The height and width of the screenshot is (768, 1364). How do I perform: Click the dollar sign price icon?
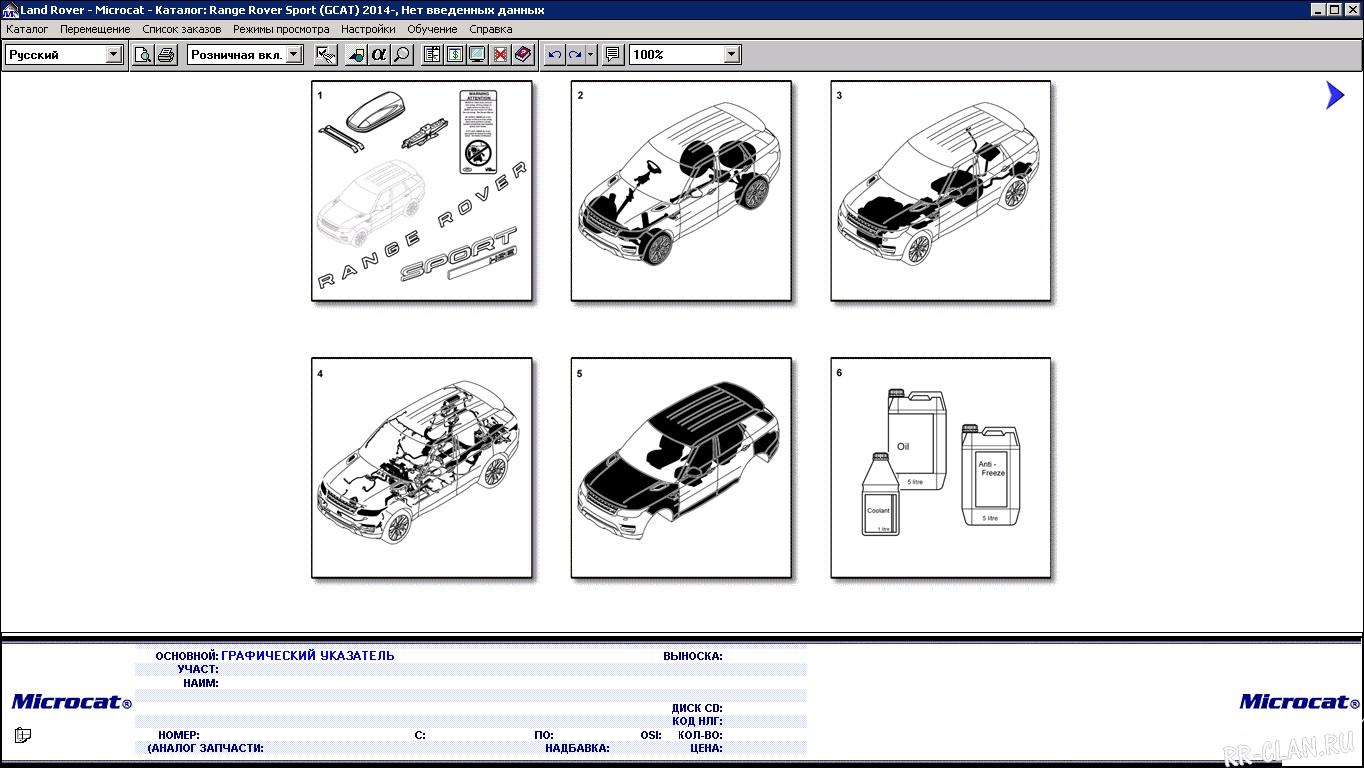pyautogui.click(x=455, y=55)
